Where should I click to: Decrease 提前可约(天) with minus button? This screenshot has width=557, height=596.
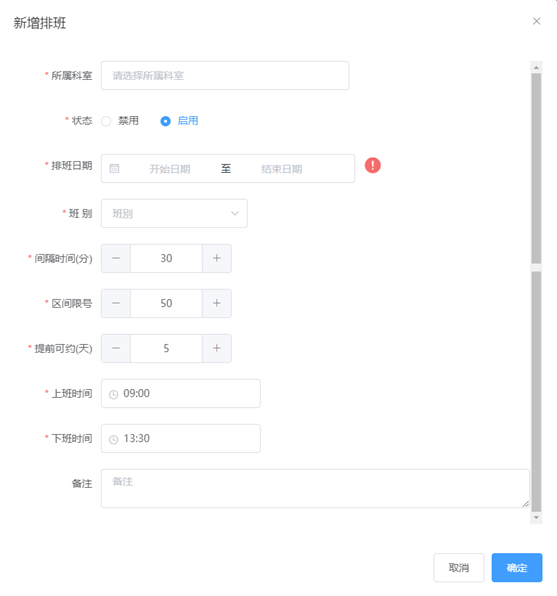(x=116, y=348)
